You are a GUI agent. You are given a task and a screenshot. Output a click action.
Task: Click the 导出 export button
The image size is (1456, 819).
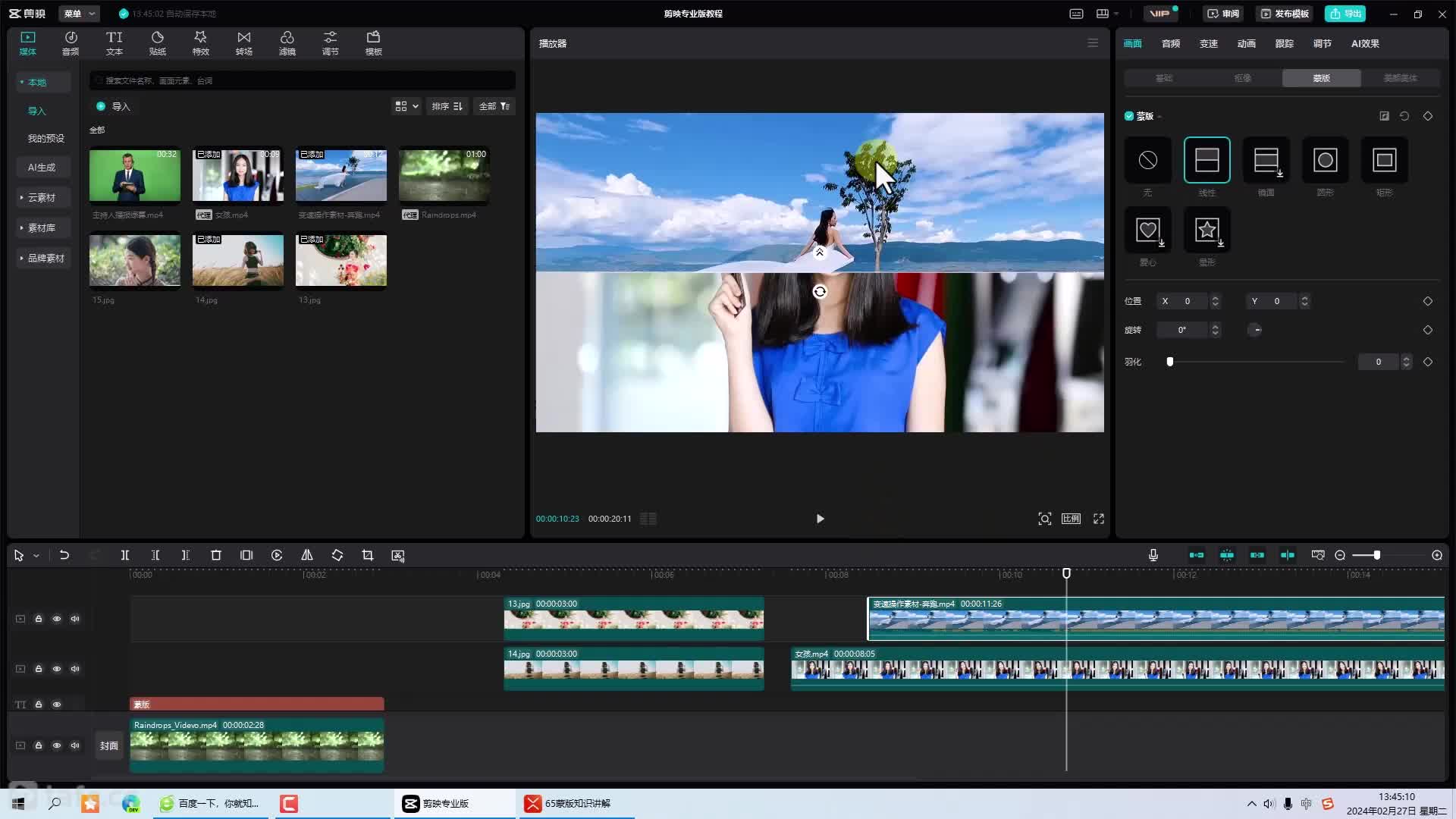tap(1345, 14)
